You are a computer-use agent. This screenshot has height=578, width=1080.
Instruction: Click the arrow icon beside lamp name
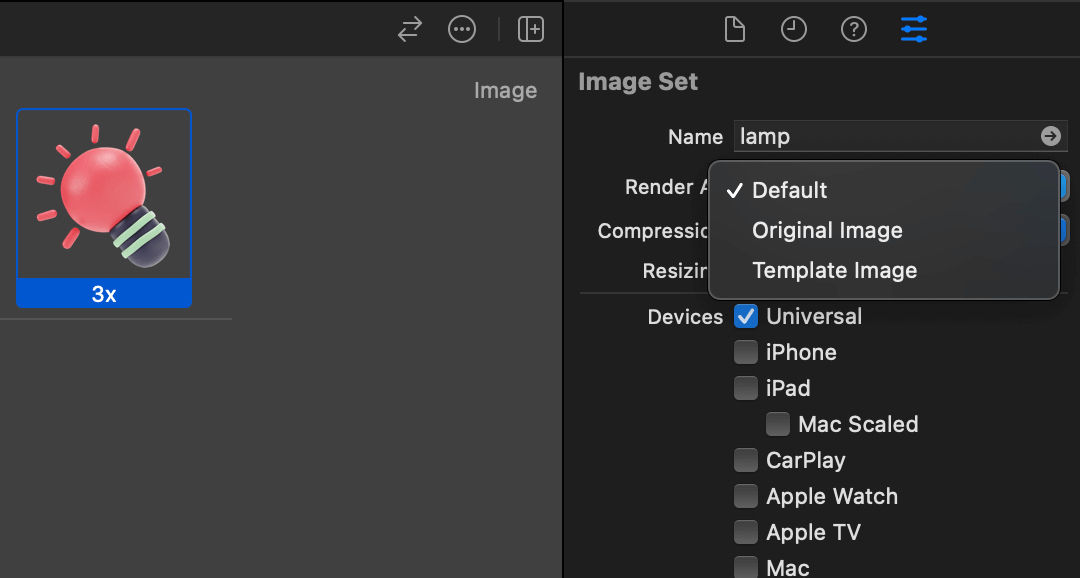click(1050, 136)
